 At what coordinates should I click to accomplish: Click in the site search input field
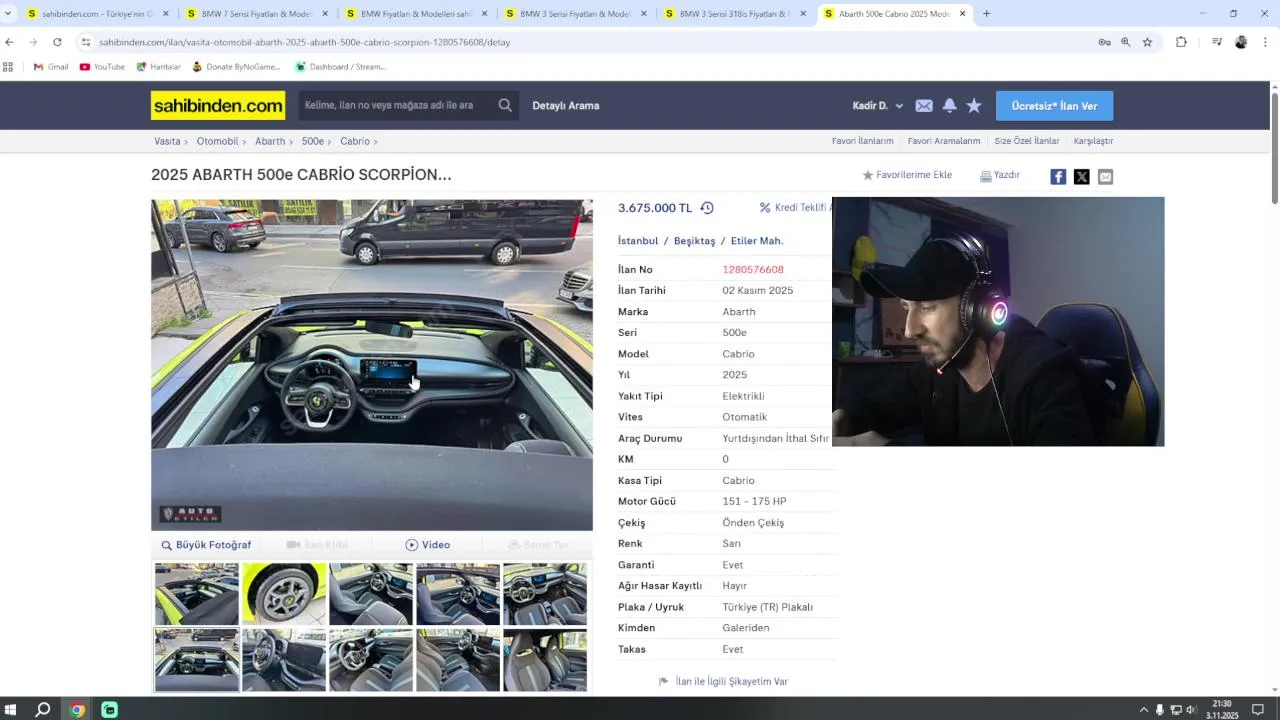395,105
